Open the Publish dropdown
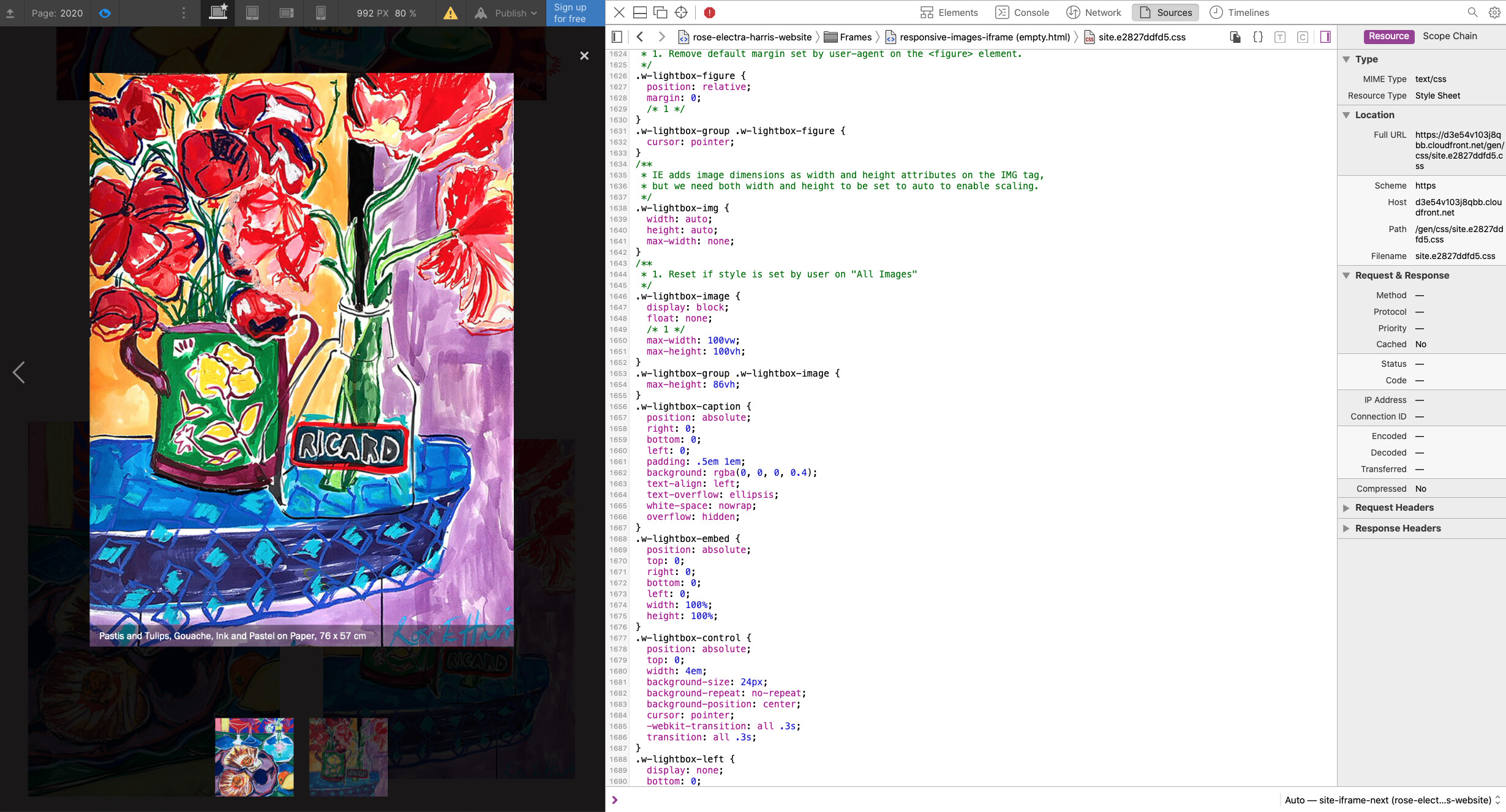Image resolution: width=1506 pixels, height=812 pixels. (515, 13)
